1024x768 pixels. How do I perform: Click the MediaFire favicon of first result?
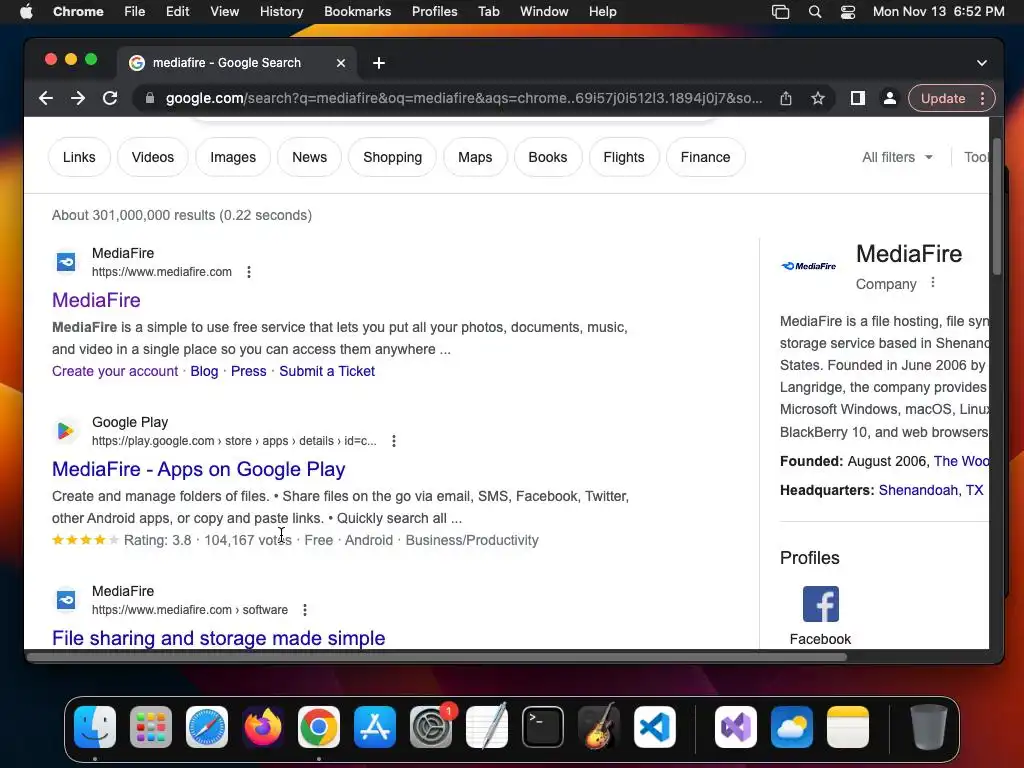pyautogui.click(x=66, y=262)
